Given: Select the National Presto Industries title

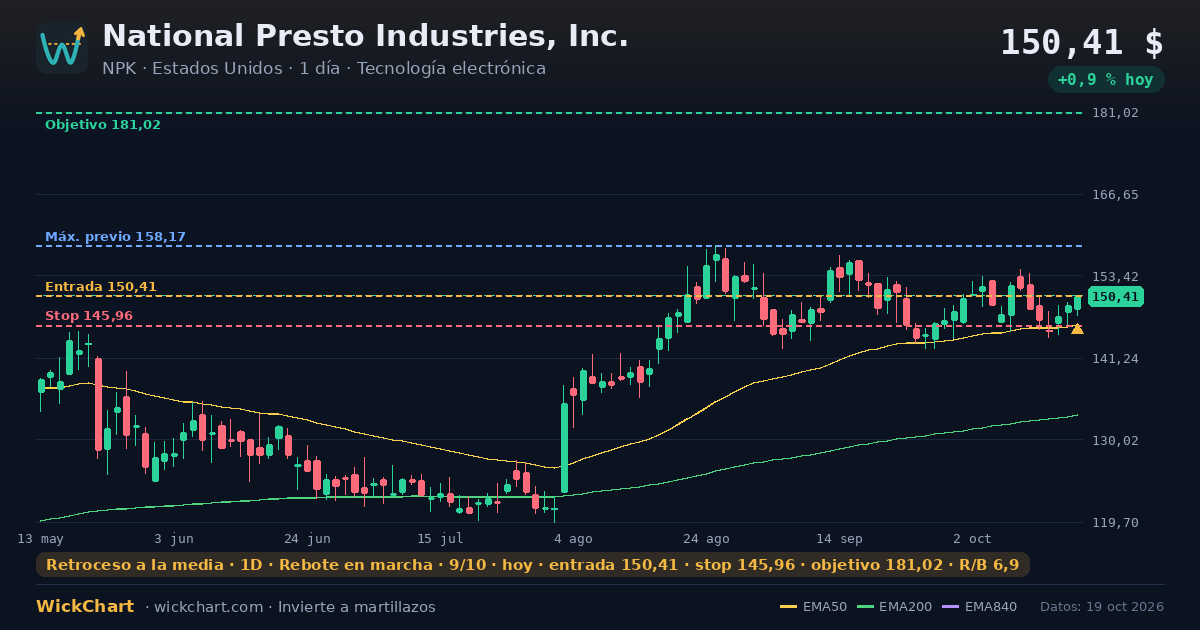Looking at the screenshot, I should (x=365, y=36).
